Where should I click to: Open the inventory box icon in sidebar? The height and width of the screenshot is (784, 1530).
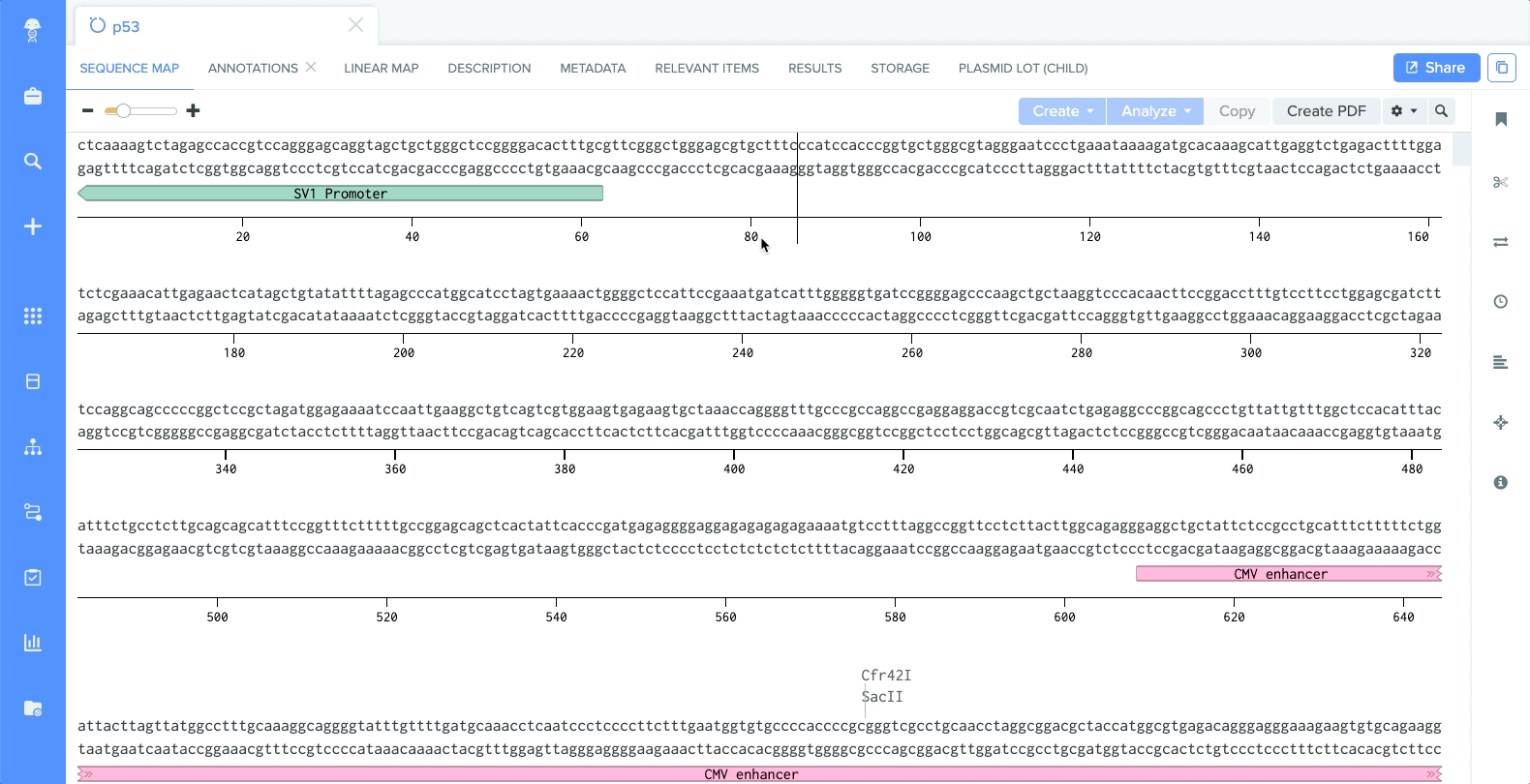click(33, 381)
